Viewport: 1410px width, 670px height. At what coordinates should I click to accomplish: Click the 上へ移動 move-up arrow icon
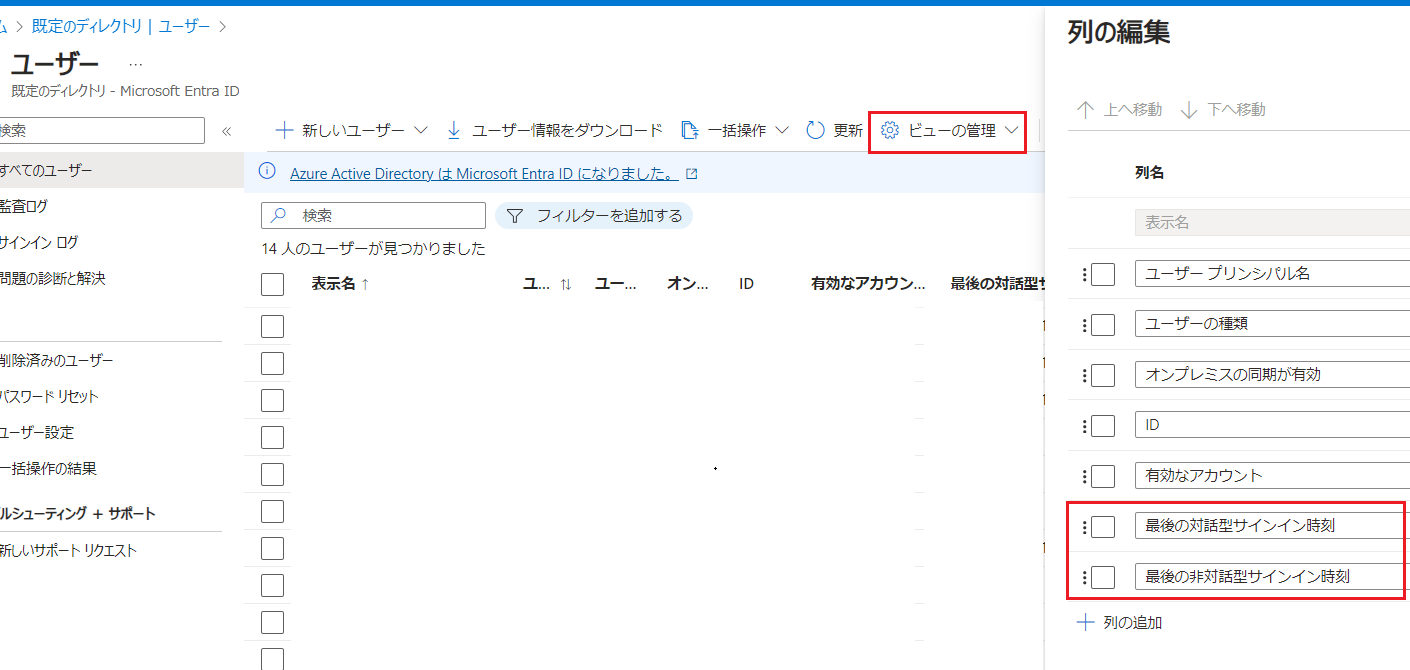coord(1085,109)
